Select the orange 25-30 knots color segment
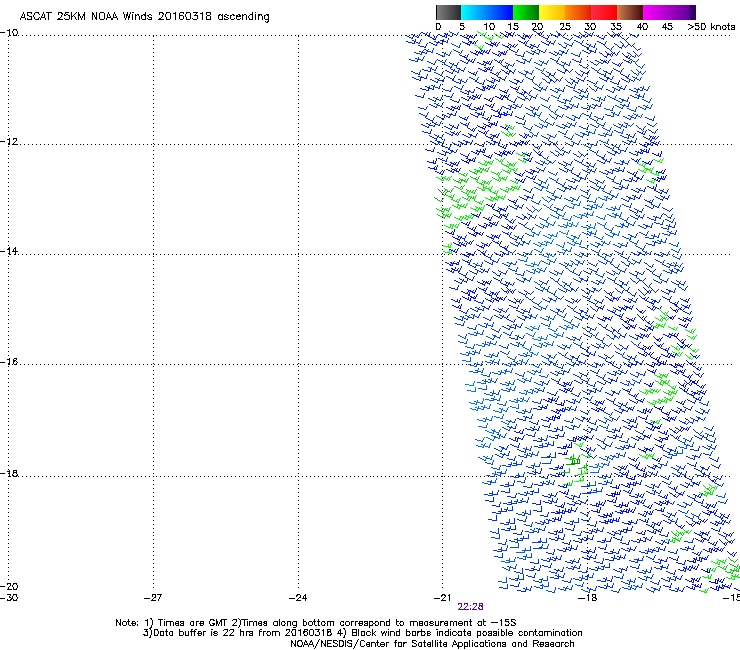 (x=578, y=12)
